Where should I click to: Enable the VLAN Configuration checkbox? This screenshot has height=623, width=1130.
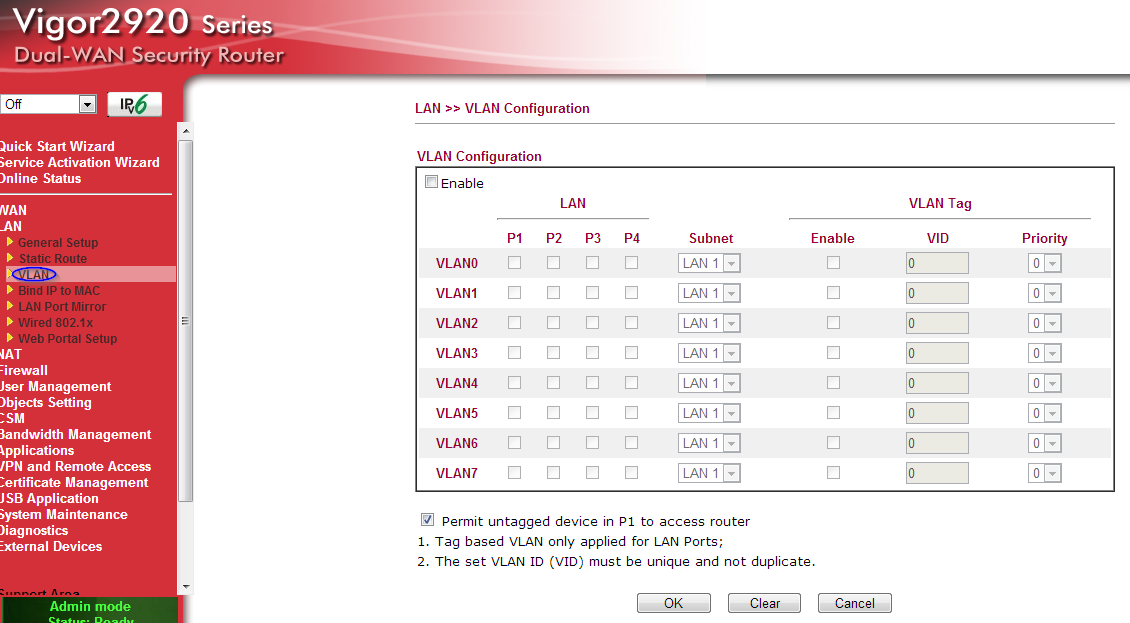432,182
